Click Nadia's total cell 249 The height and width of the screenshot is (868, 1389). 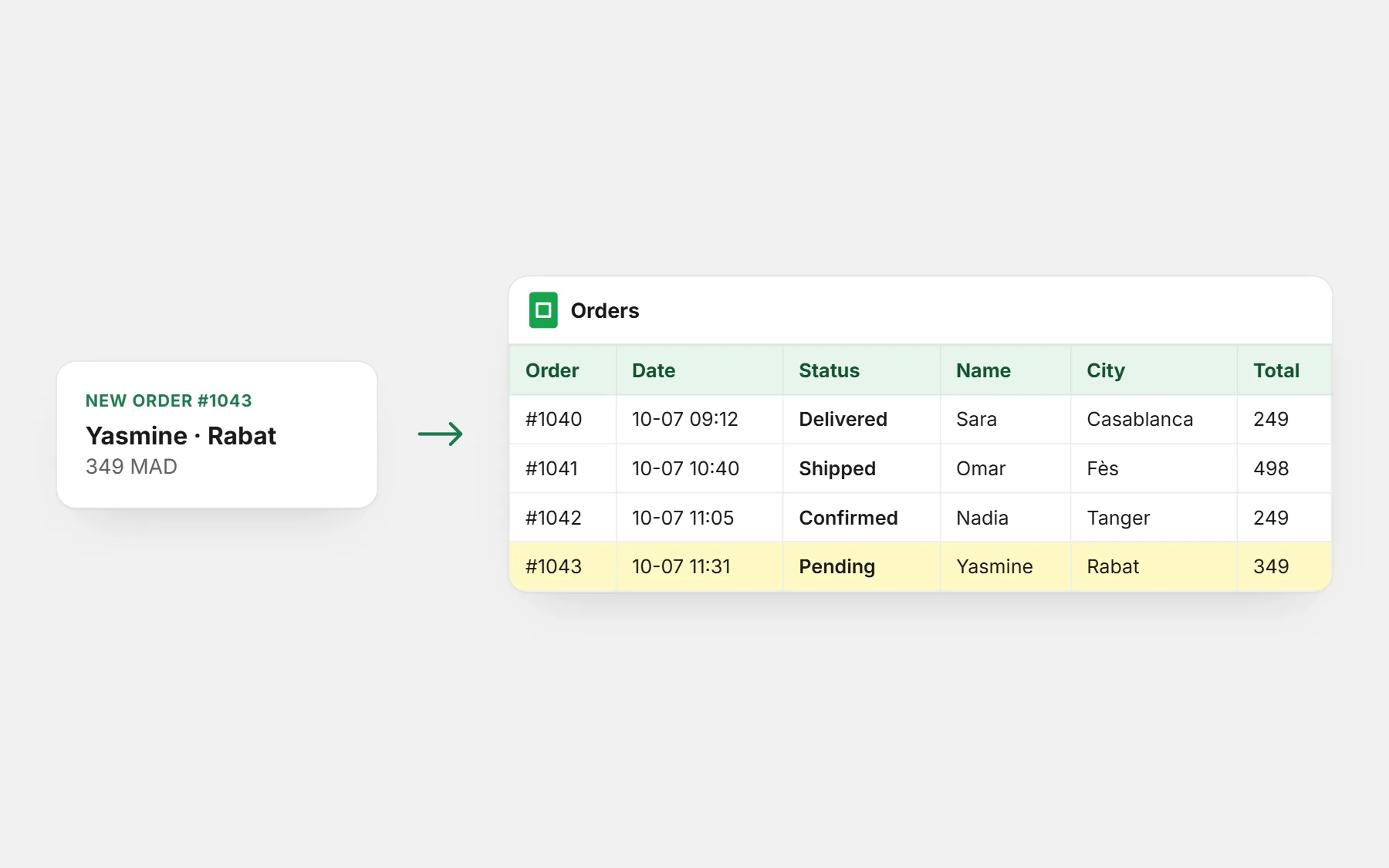[1285, 518]
